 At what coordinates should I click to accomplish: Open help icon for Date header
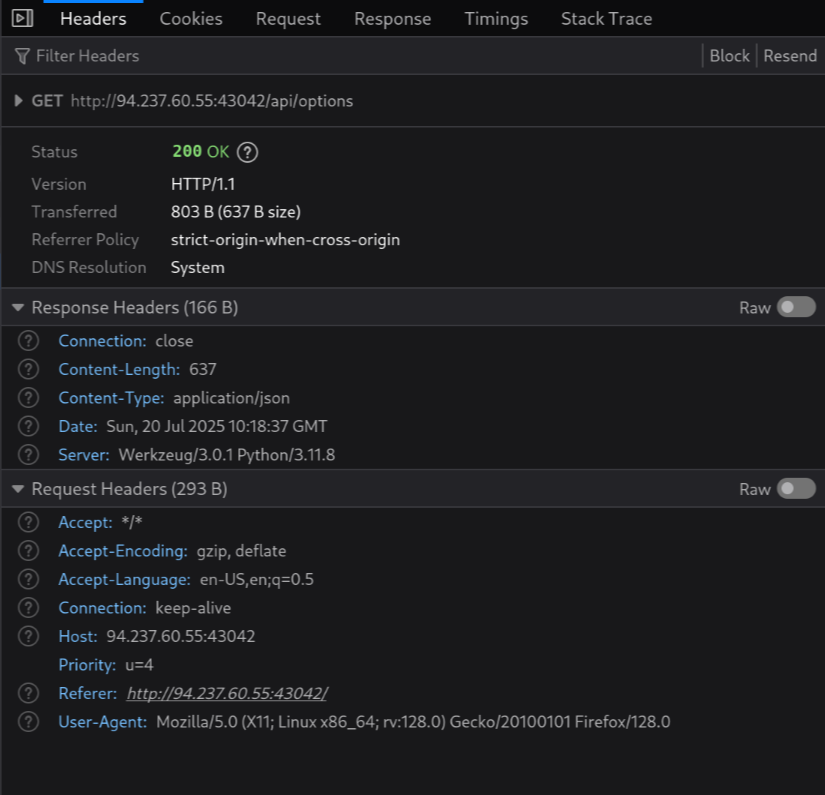[28, 426]
